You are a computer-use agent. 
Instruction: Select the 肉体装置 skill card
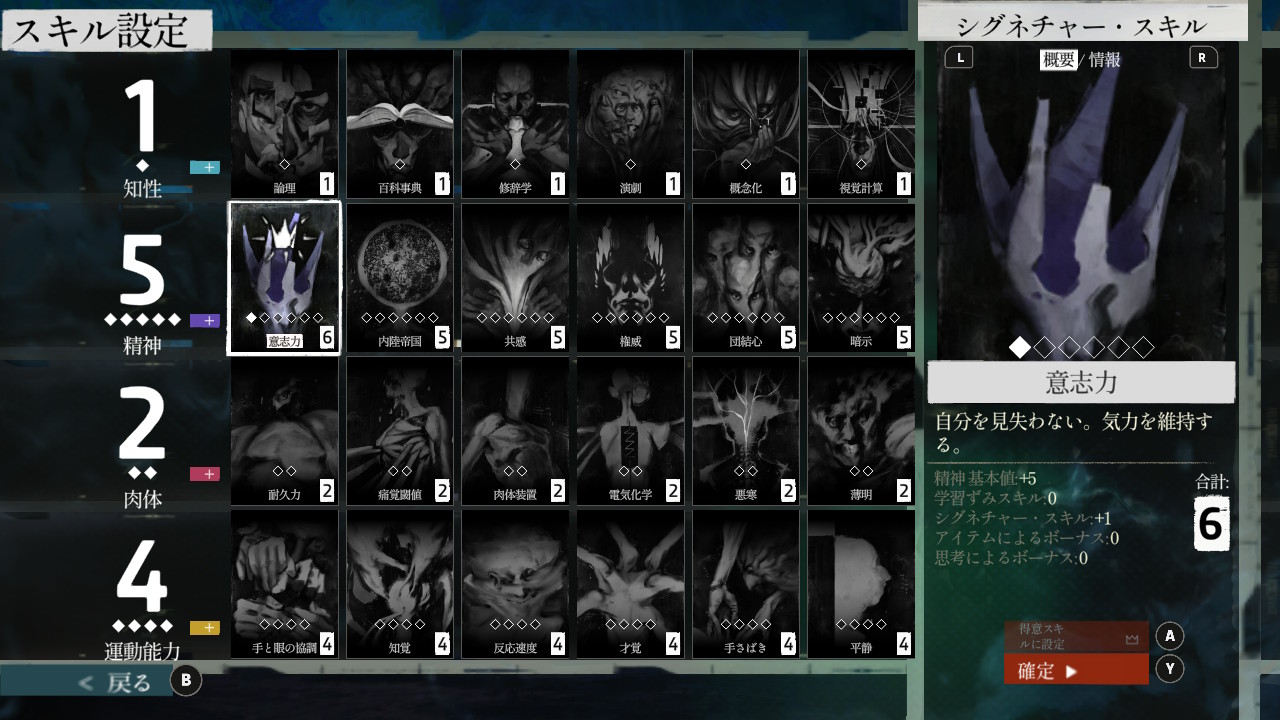tap(515, 431)
